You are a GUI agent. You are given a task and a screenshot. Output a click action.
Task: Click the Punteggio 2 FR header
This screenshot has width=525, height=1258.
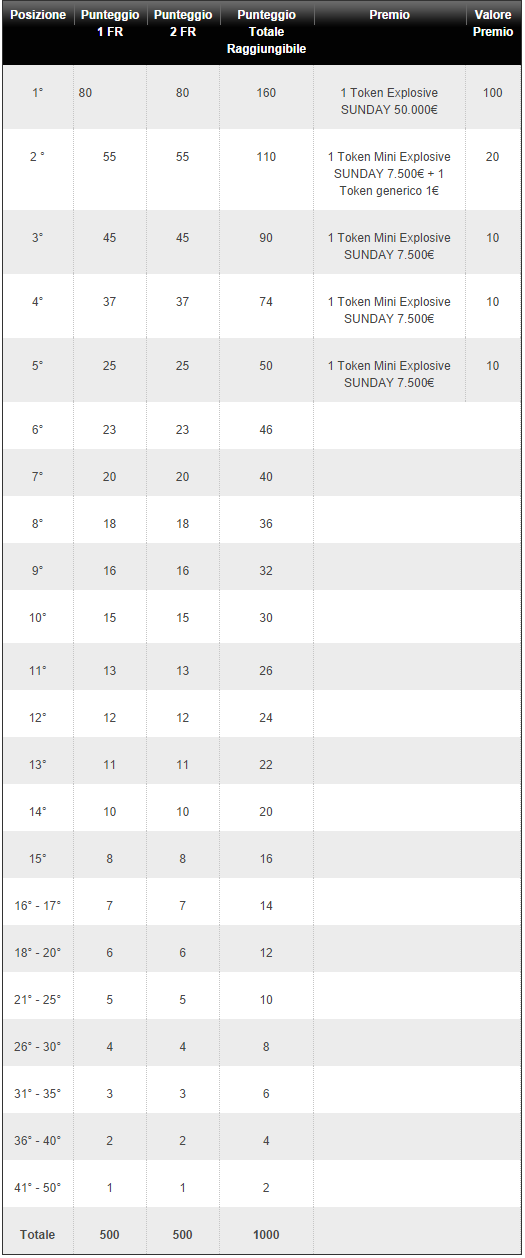(x=183, y=24)
